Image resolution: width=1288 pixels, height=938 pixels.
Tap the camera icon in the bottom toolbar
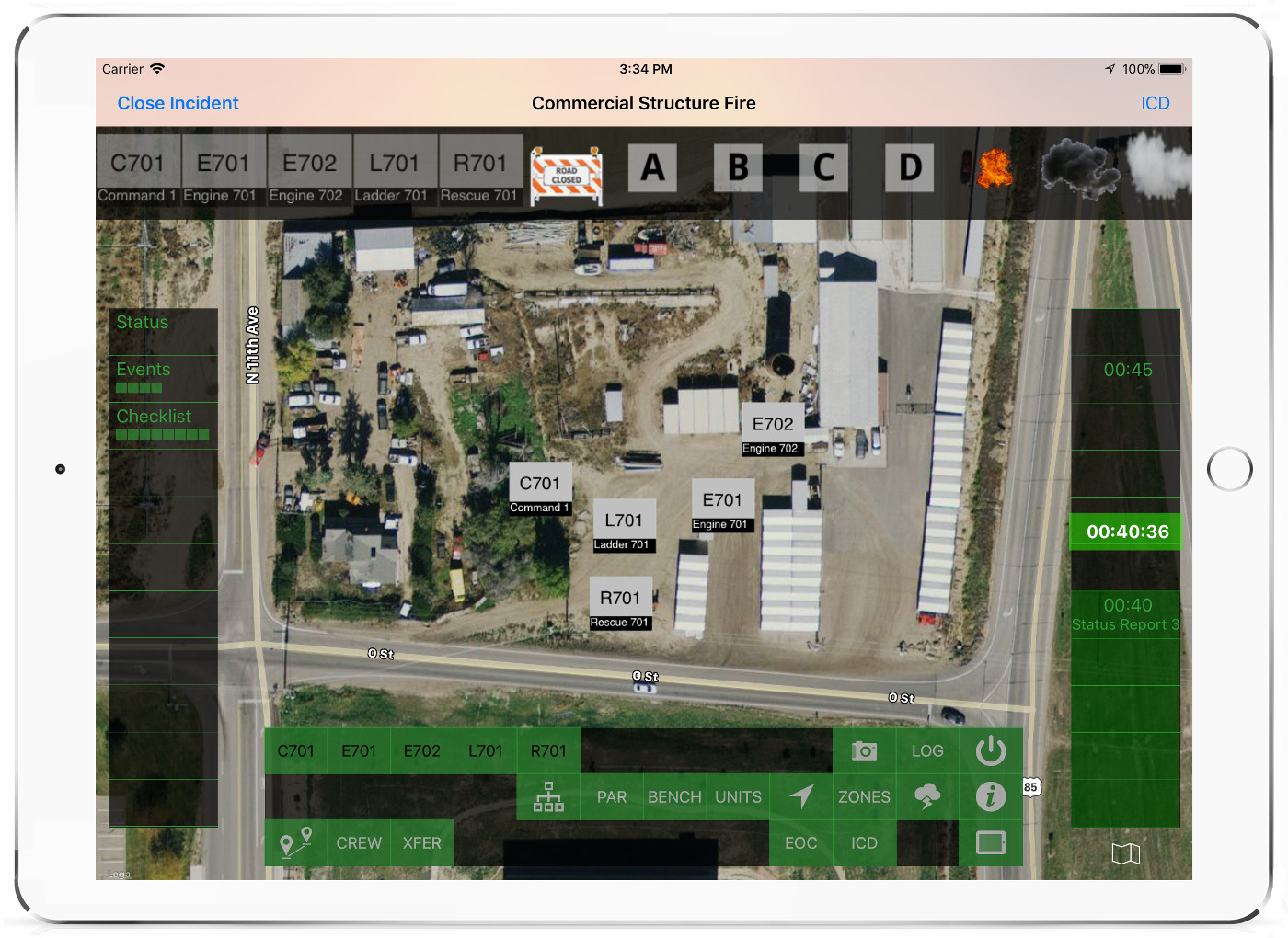[x=864, y=751]
